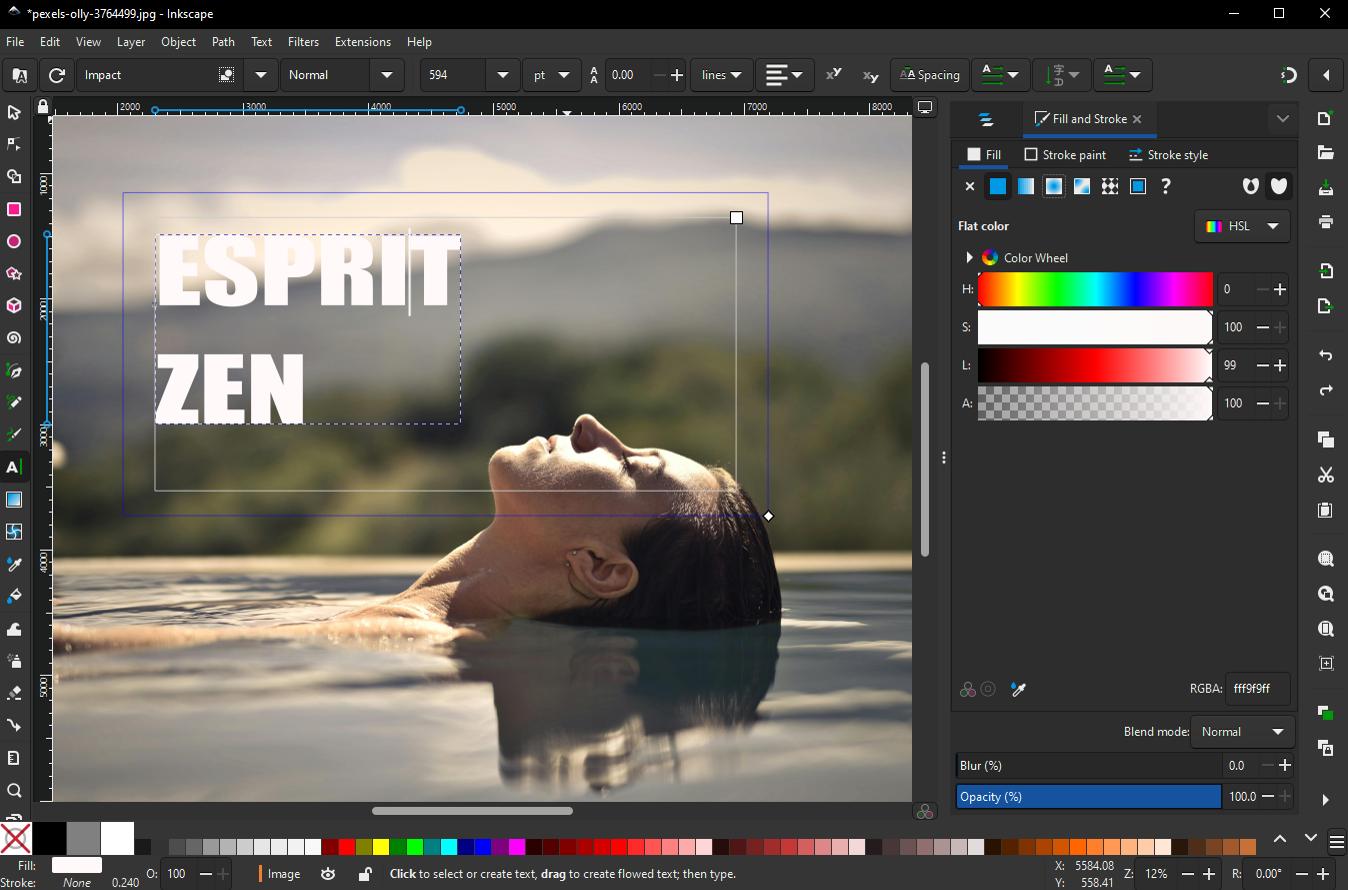Expand the Color Wheel section
This screenshot has width=1348, height=890.
coord(969,257)
